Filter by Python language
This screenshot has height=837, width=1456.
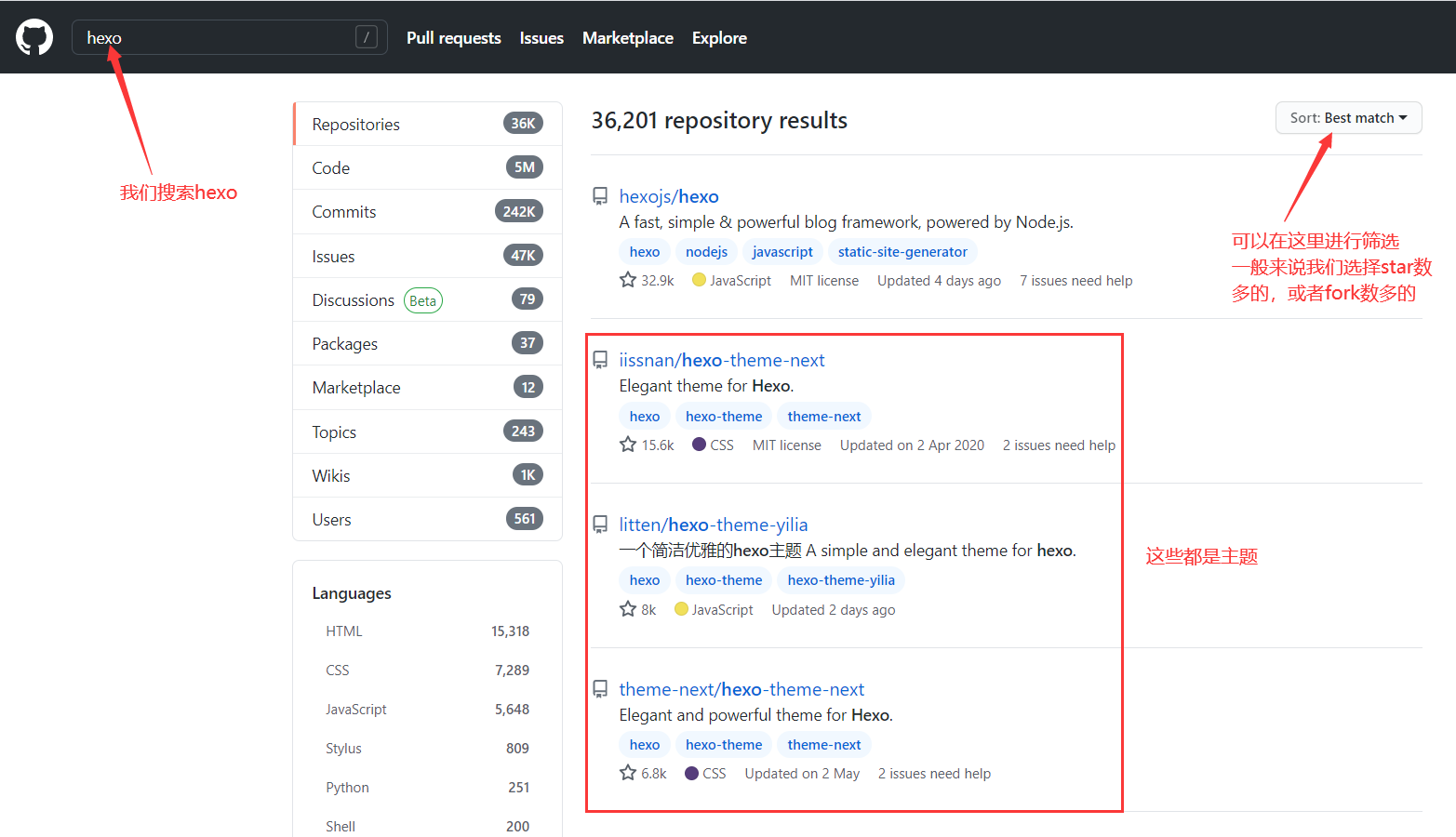(428, 788)
